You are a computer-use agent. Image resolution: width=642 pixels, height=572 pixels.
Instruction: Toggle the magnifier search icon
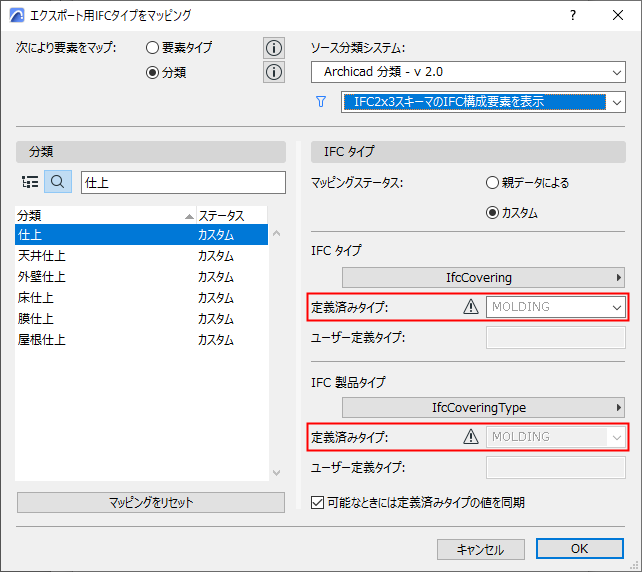click(58, 182)
